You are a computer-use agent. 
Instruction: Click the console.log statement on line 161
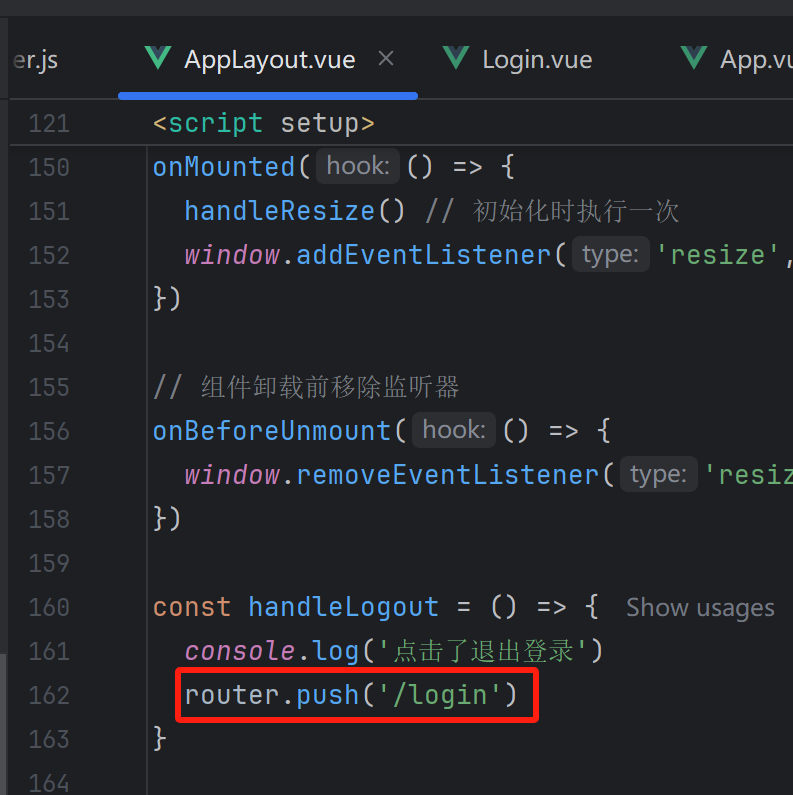[393, 651]
